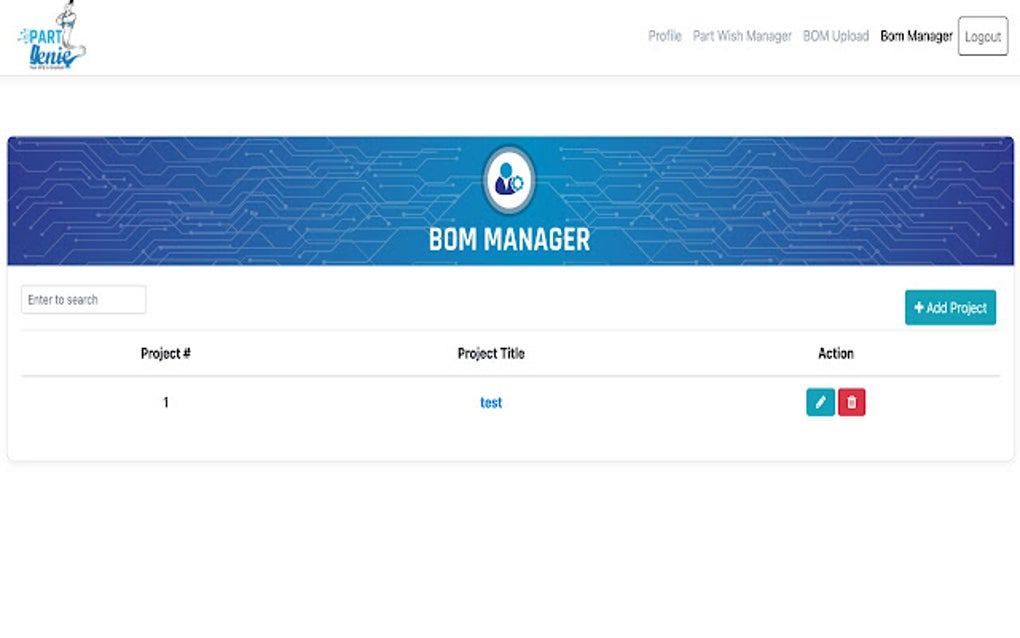Click the Logout button
The image size is (1020, 638).
[982, 36]
